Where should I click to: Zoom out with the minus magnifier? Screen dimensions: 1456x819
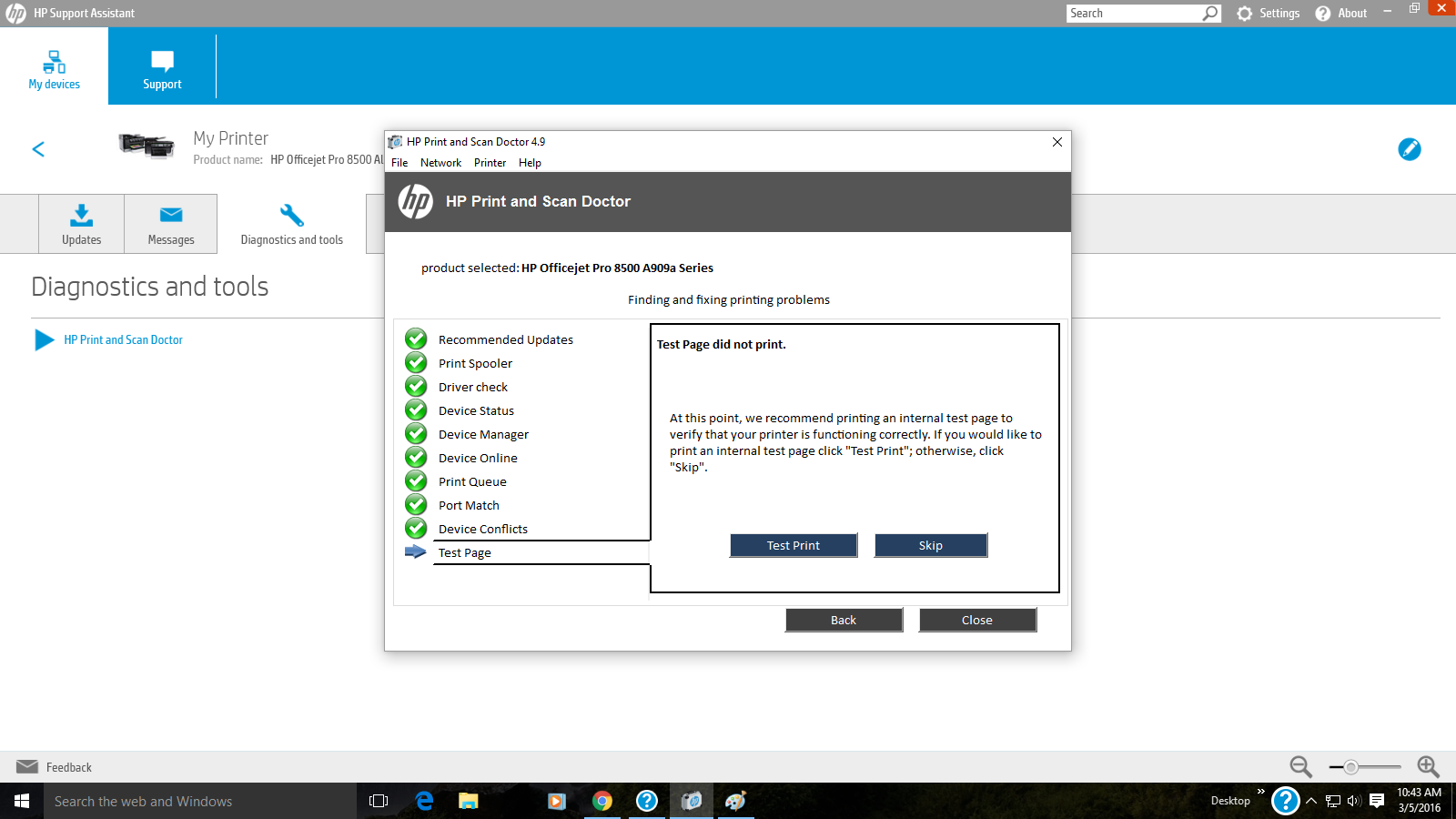(x=1300, y=767)
